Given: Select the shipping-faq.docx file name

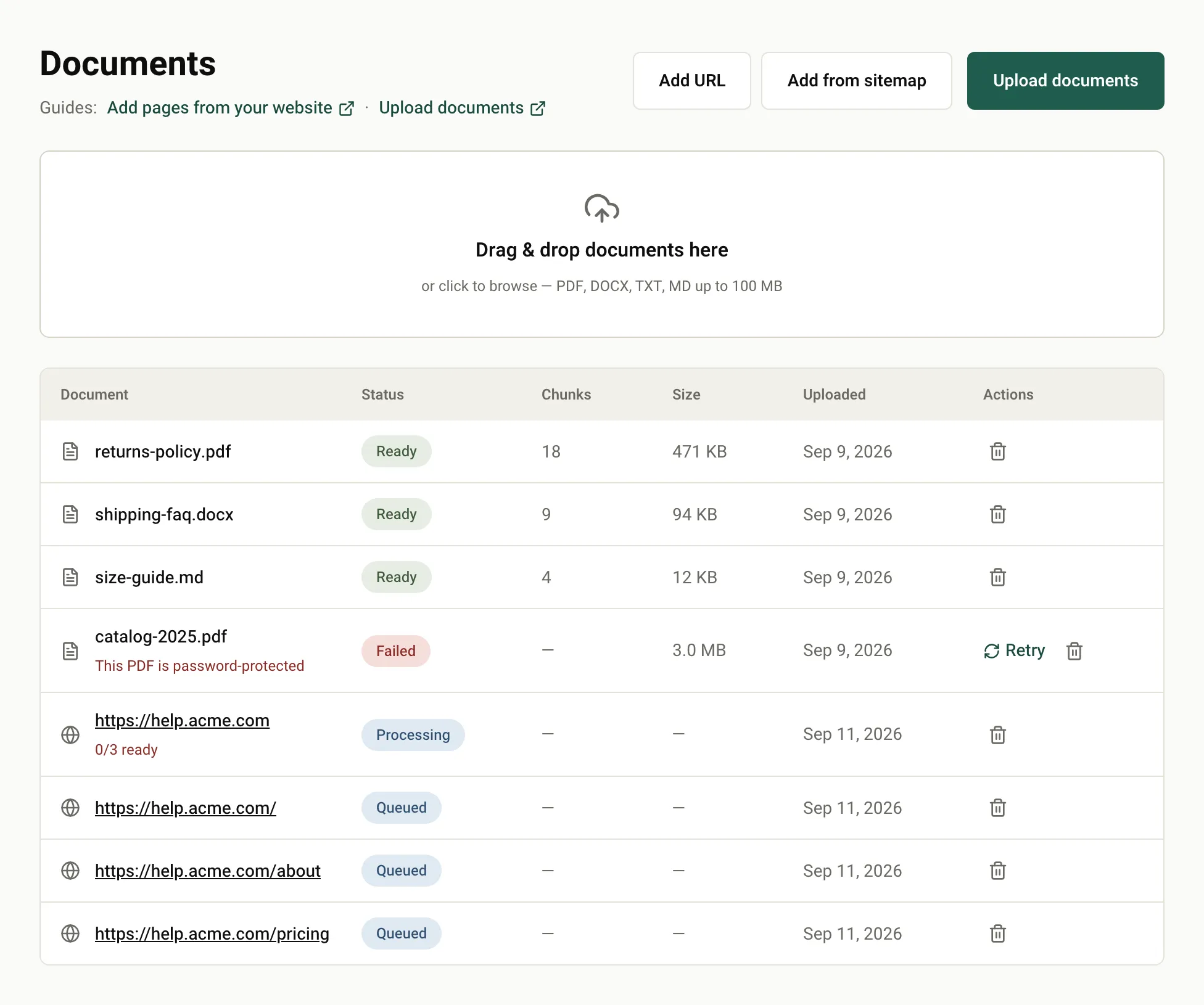Looking at the screenshot, I should pos(164,514).
